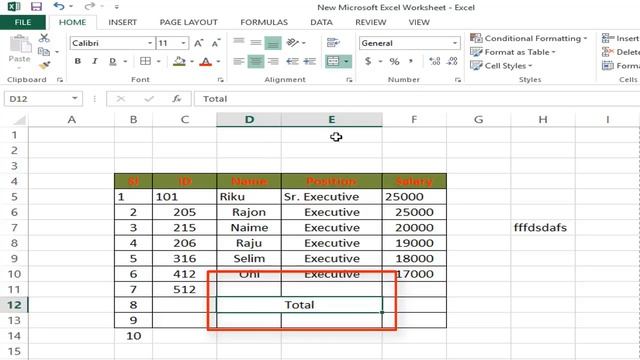Select cell containing fffdsdafs
The height and width of the screenshot is (360, 640).
[x=543, y=228]
